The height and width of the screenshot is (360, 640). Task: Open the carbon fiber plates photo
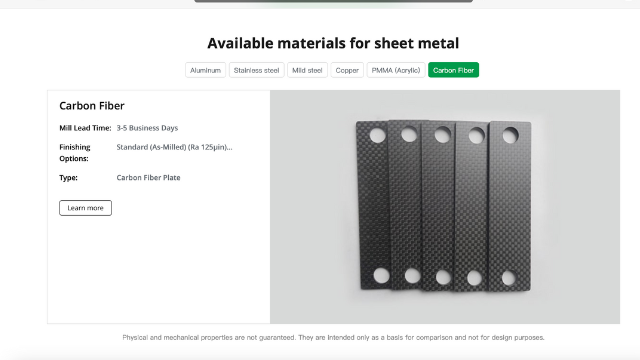coord(445,207)
